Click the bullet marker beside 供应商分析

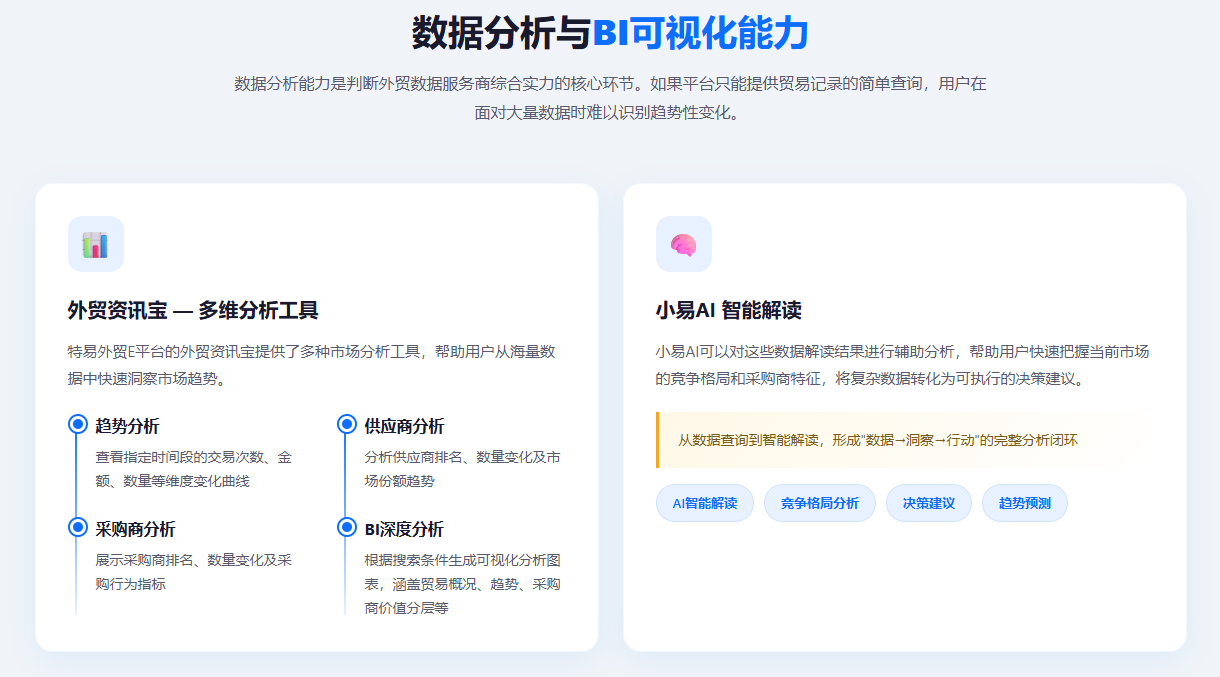(347, 424)
